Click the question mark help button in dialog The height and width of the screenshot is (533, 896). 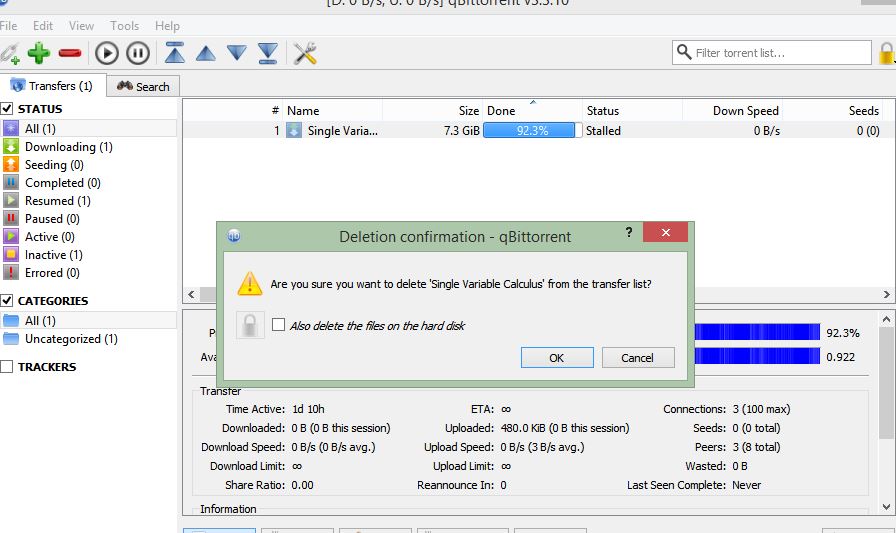click(x=629, y=232)
